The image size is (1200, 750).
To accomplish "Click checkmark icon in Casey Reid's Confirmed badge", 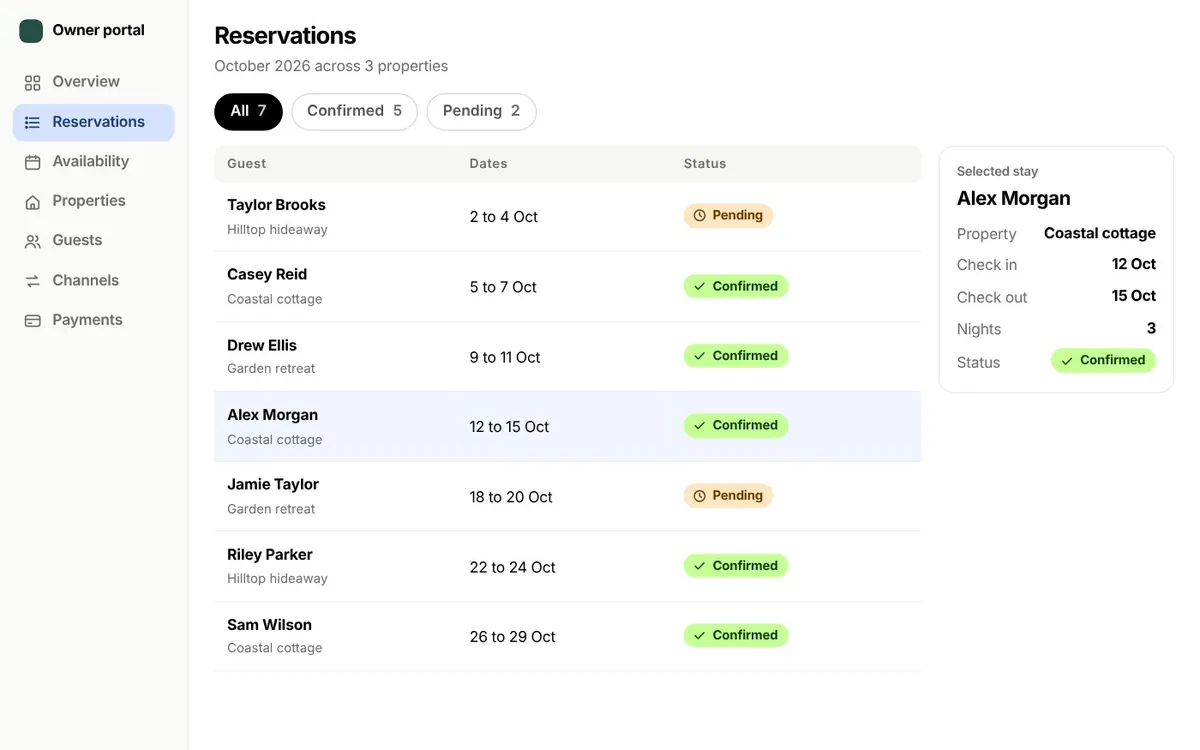I will click(700, 286).
